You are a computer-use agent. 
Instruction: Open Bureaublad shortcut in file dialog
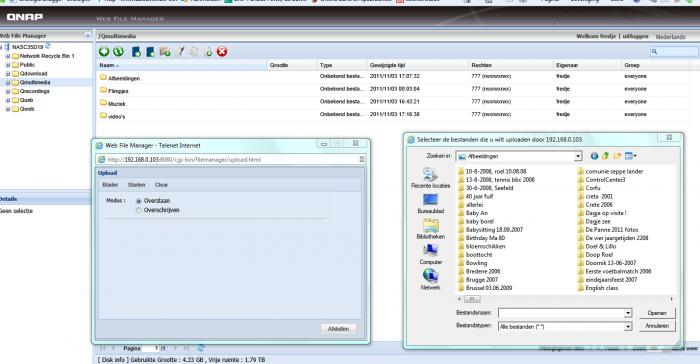(x=430, y=203)
